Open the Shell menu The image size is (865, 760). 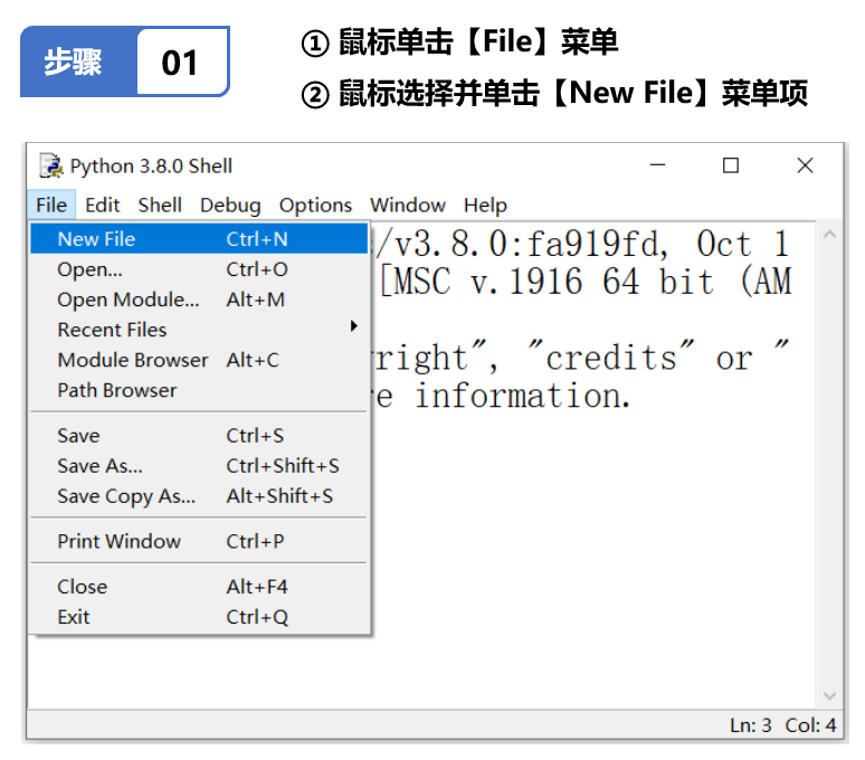159,205
